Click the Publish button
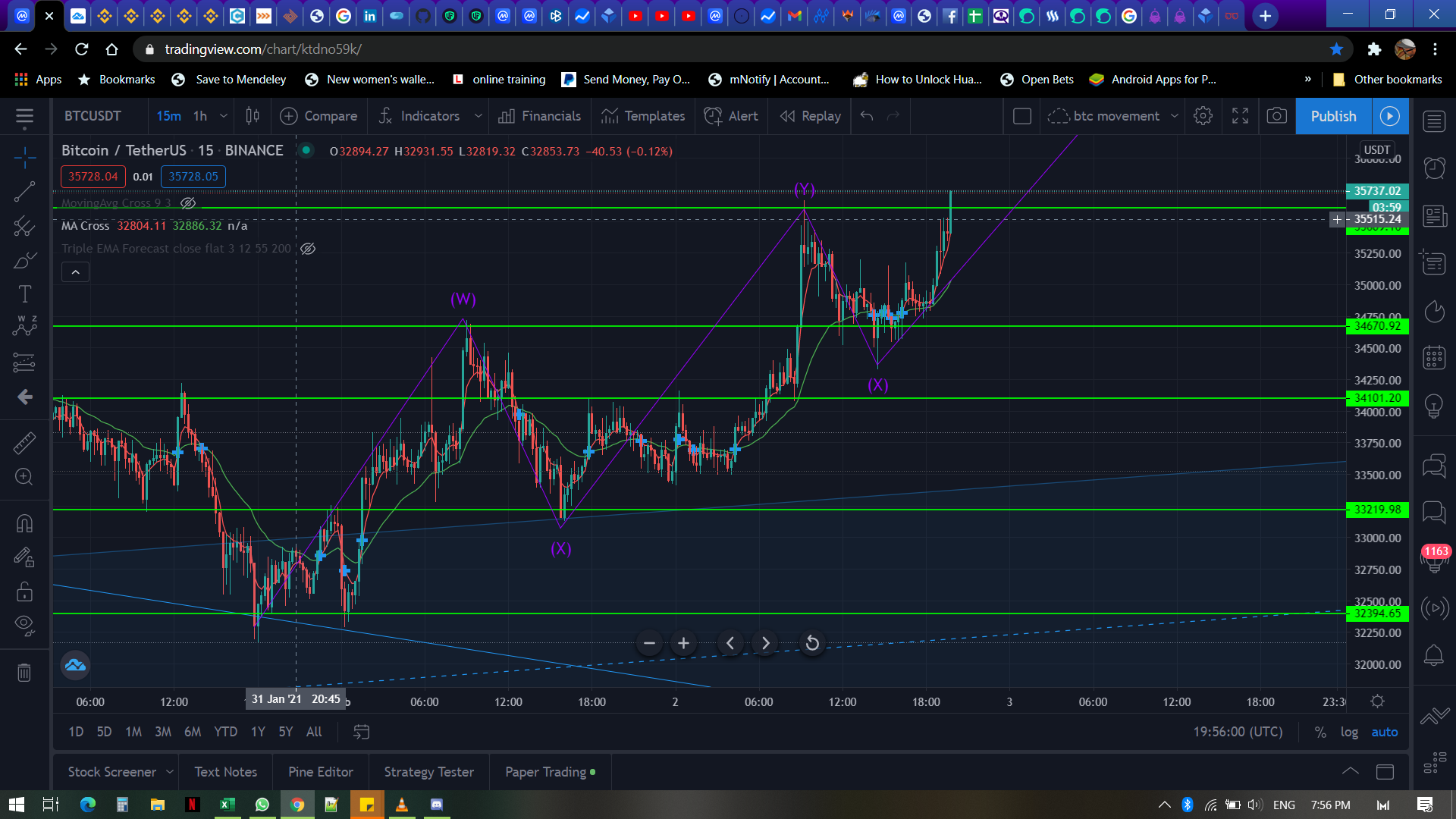Image resolution: width=1456 pixels, height=819 pixels. [x=1333, y=116]
